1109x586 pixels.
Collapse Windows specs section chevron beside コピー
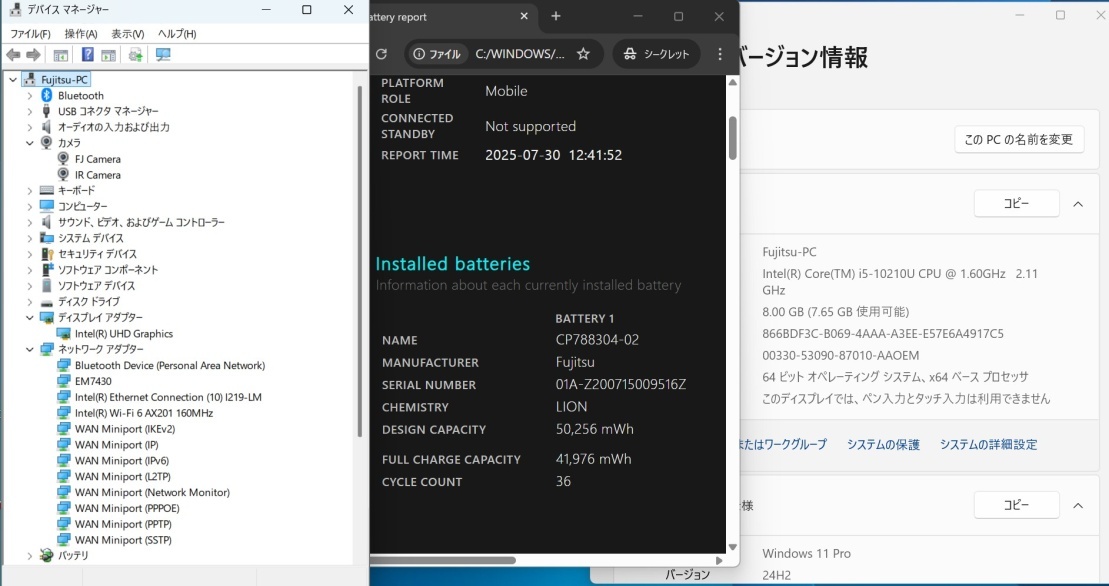1078,505
